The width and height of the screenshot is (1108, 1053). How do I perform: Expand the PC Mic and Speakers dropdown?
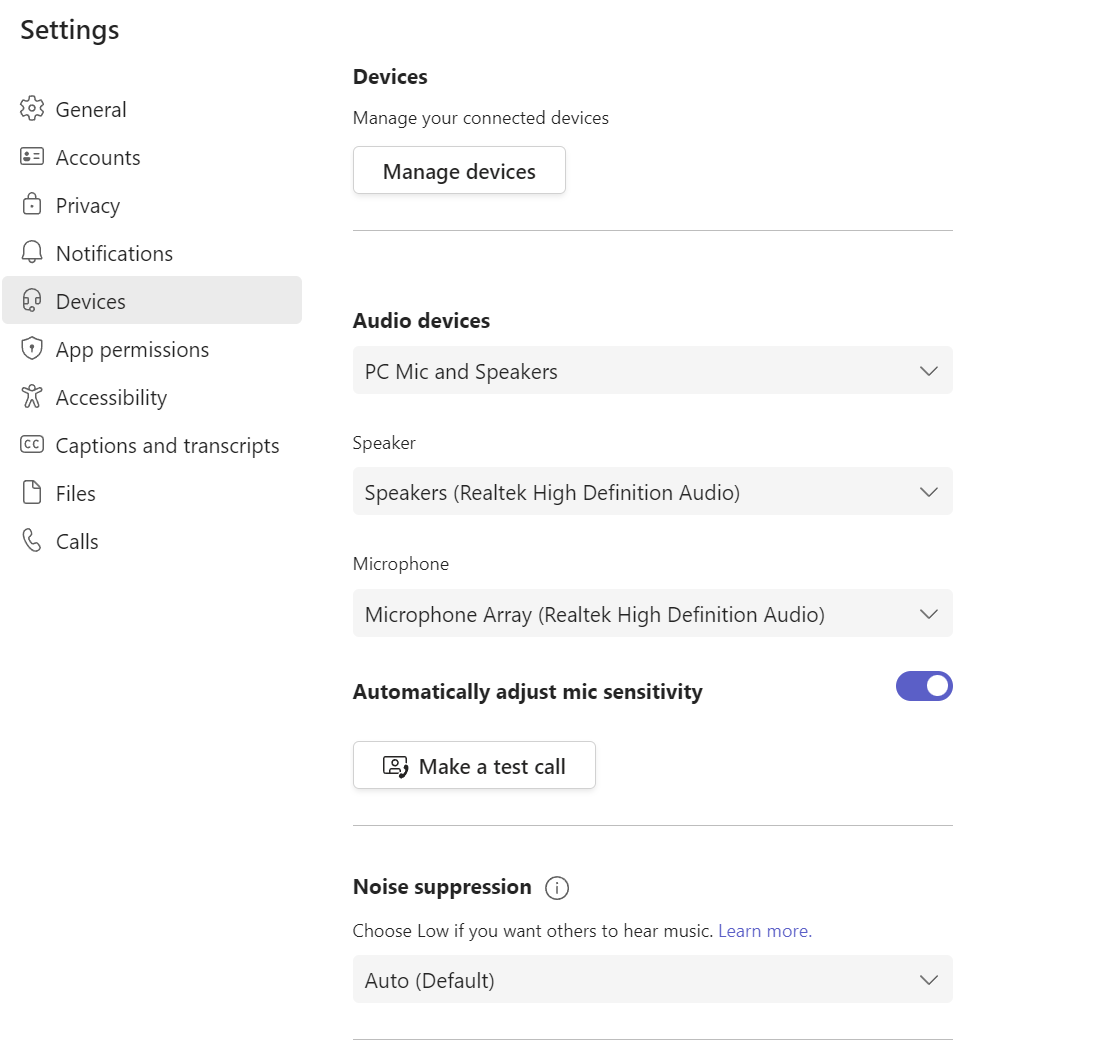tap(652, 371)
